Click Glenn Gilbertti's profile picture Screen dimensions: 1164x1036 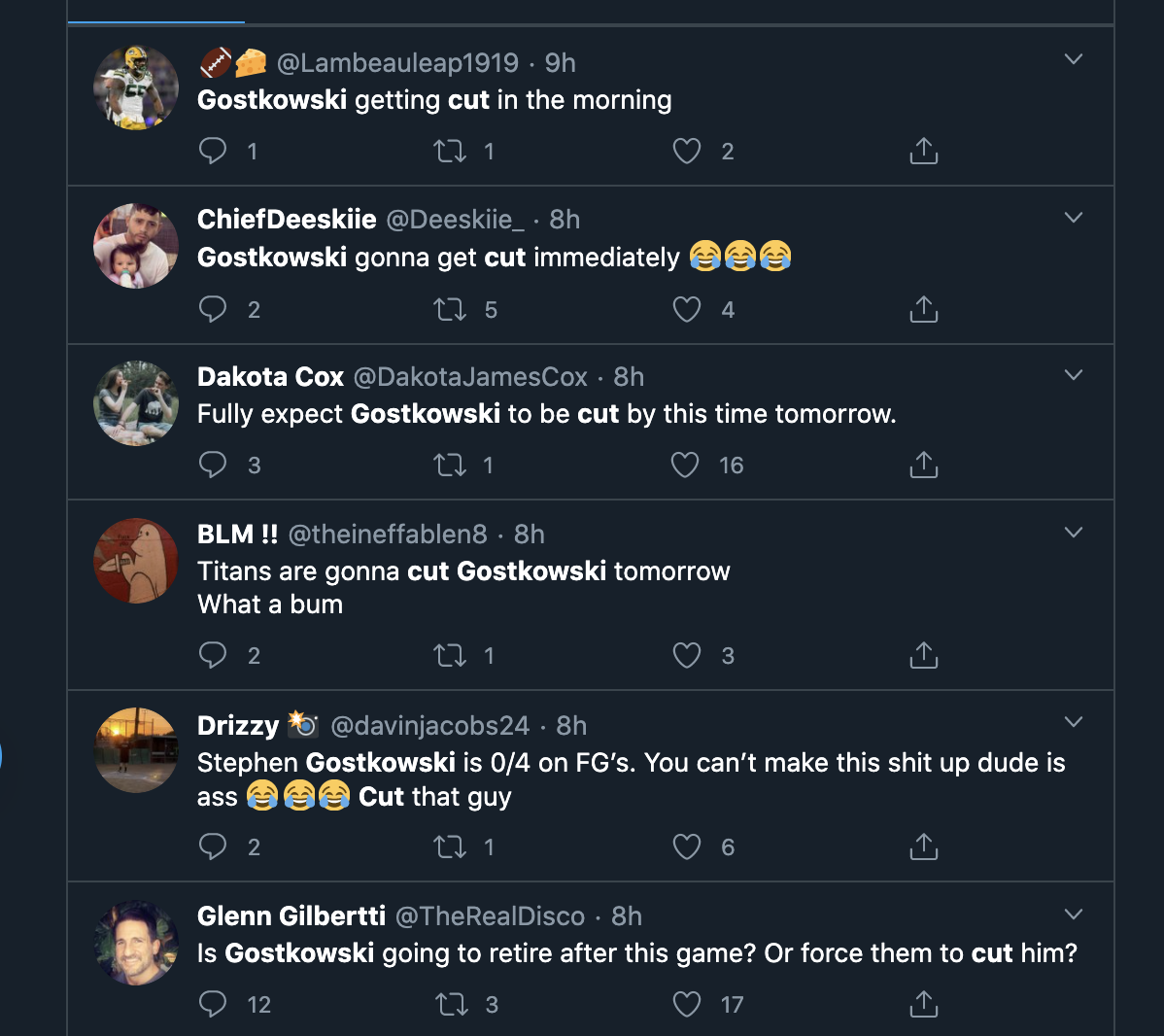[136, 943]
